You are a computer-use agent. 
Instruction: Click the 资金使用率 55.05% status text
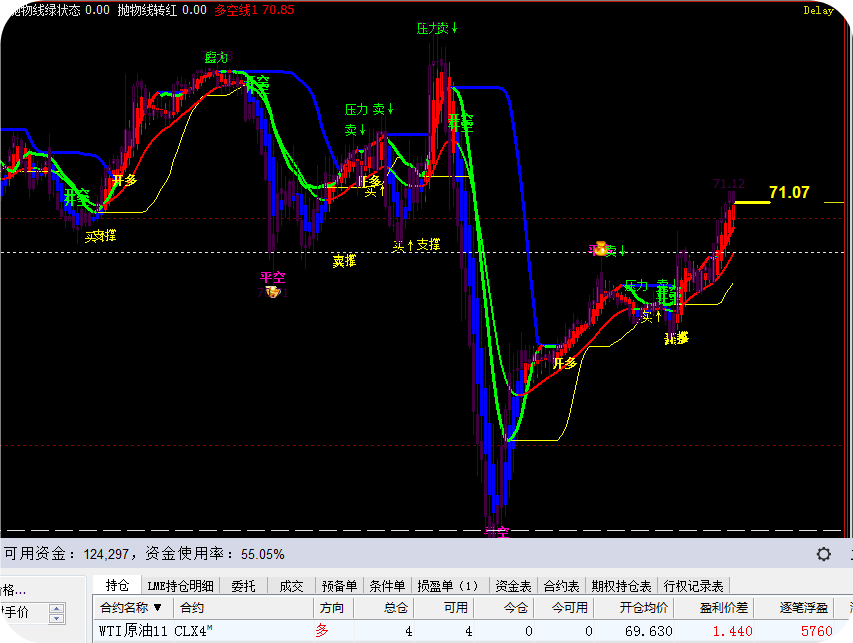point(215,554)
